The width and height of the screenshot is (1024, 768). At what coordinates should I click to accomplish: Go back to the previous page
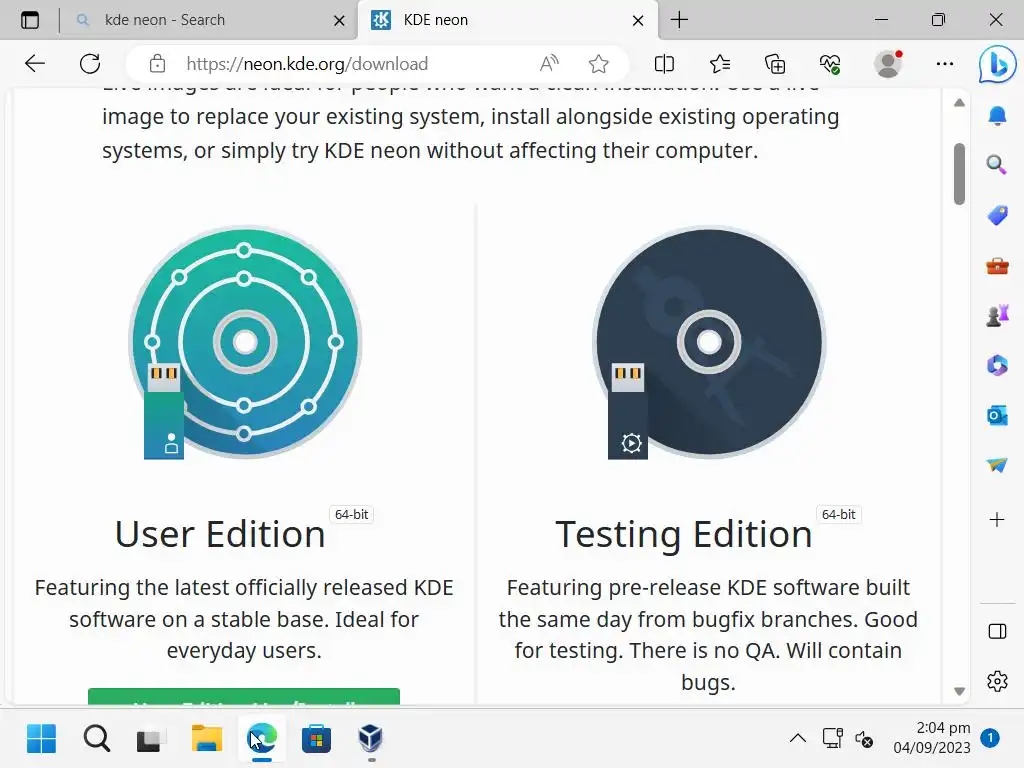click(x=35, y=63)
